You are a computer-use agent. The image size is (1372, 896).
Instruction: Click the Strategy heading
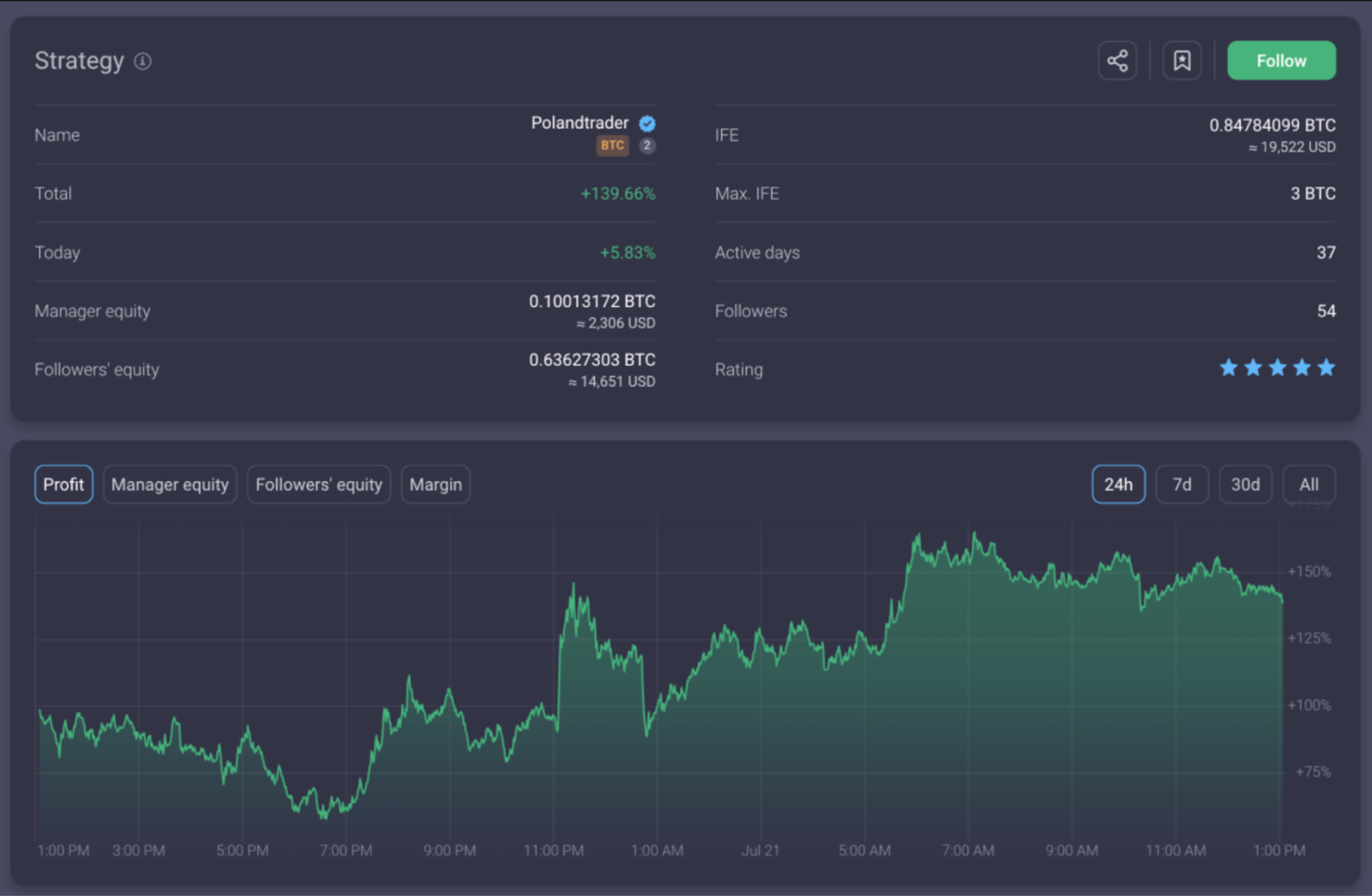pos(79,61)
